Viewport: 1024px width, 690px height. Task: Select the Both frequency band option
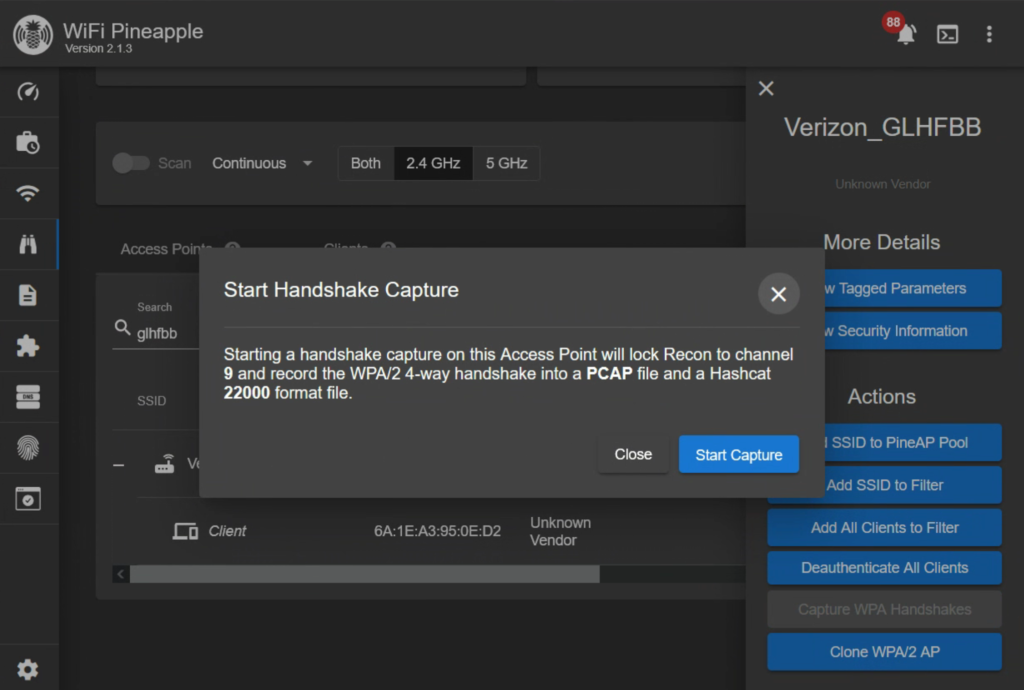pos(366,163)
